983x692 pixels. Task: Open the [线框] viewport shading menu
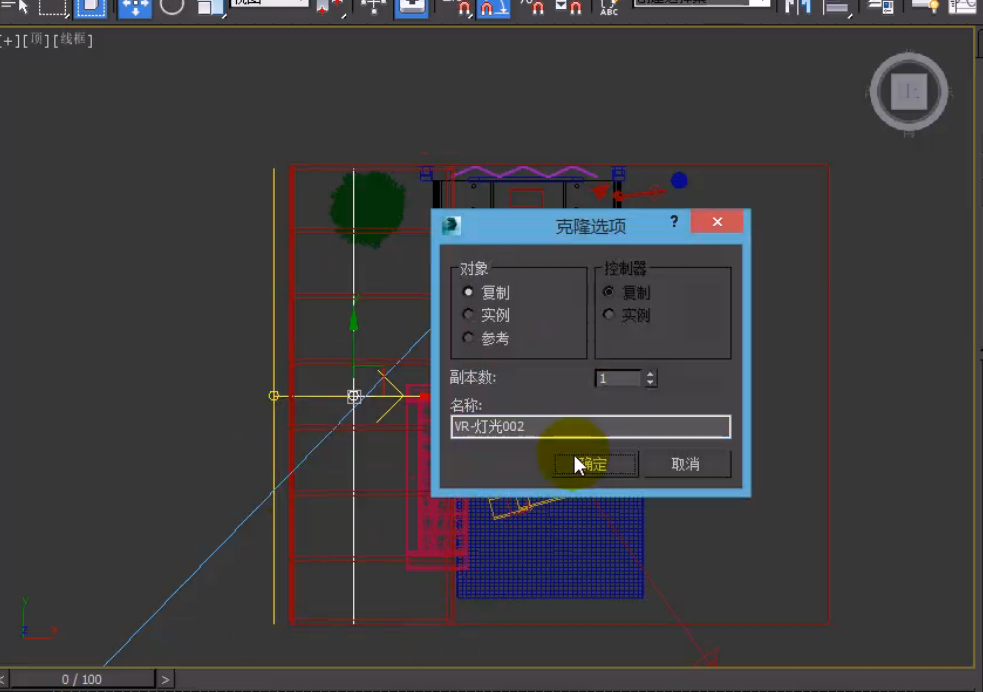pos(74,41)
